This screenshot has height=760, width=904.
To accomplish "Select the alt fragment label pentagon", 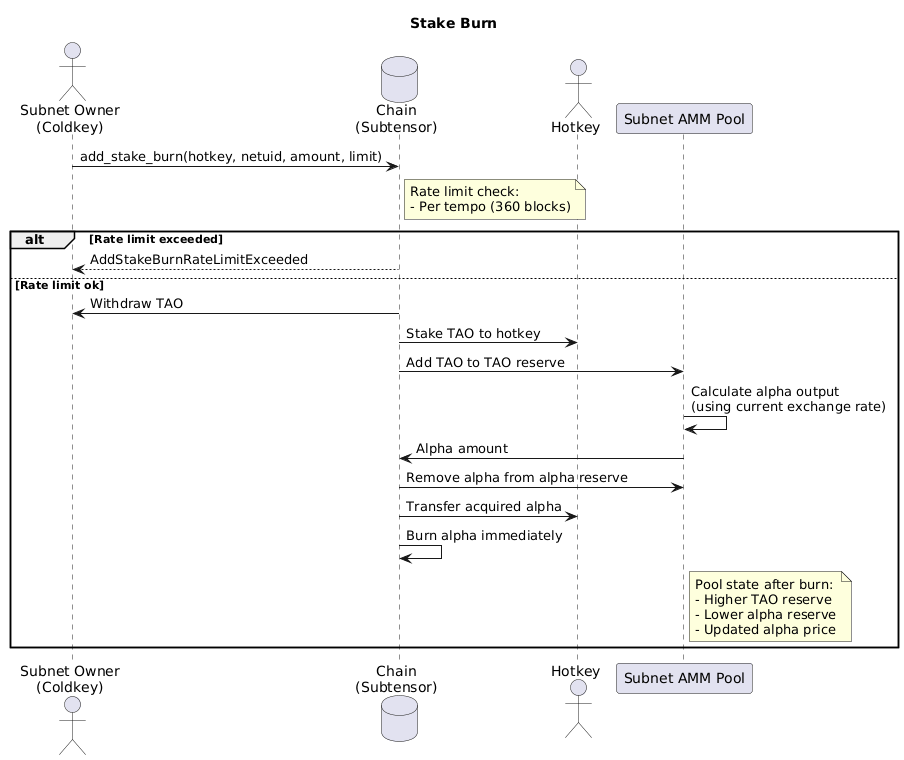I will tap(40, 239).
